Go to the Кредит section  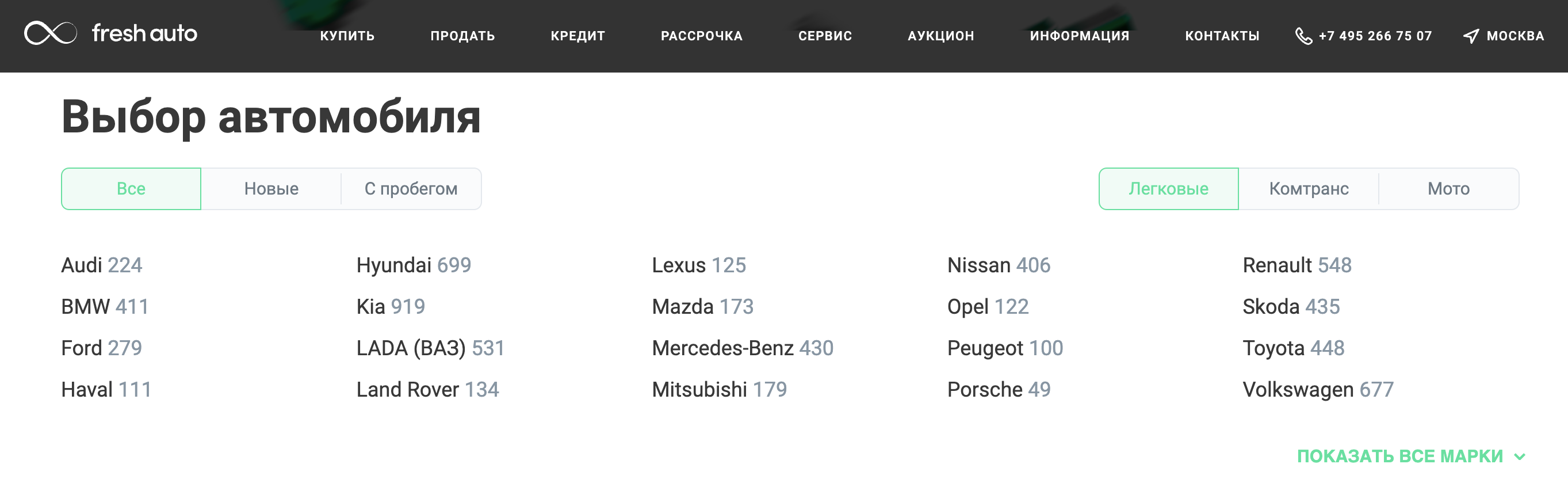click(x=578, y=36)
